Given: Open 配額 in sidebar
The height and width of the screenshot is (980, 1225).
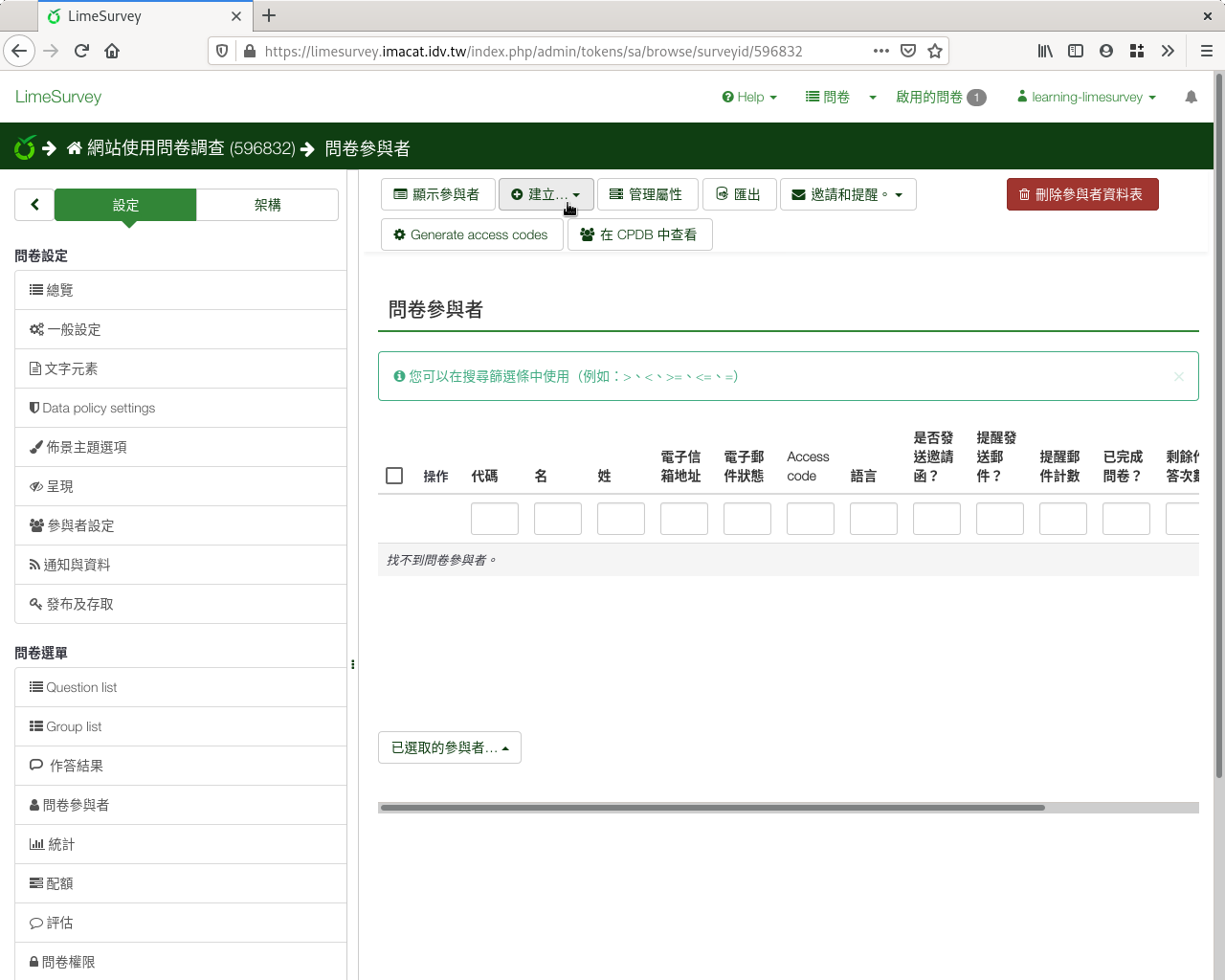Looking at the screenshot, I should 181,883.
